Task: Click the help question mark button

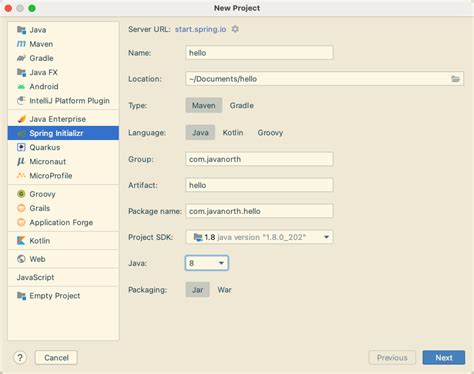Action: [x=20, y=358]
